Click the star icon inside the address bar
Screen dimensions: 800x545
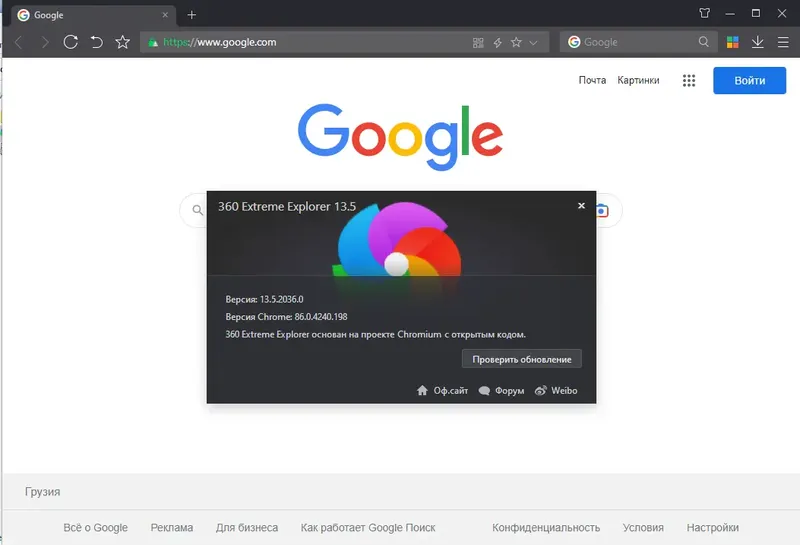pos(516,42)
